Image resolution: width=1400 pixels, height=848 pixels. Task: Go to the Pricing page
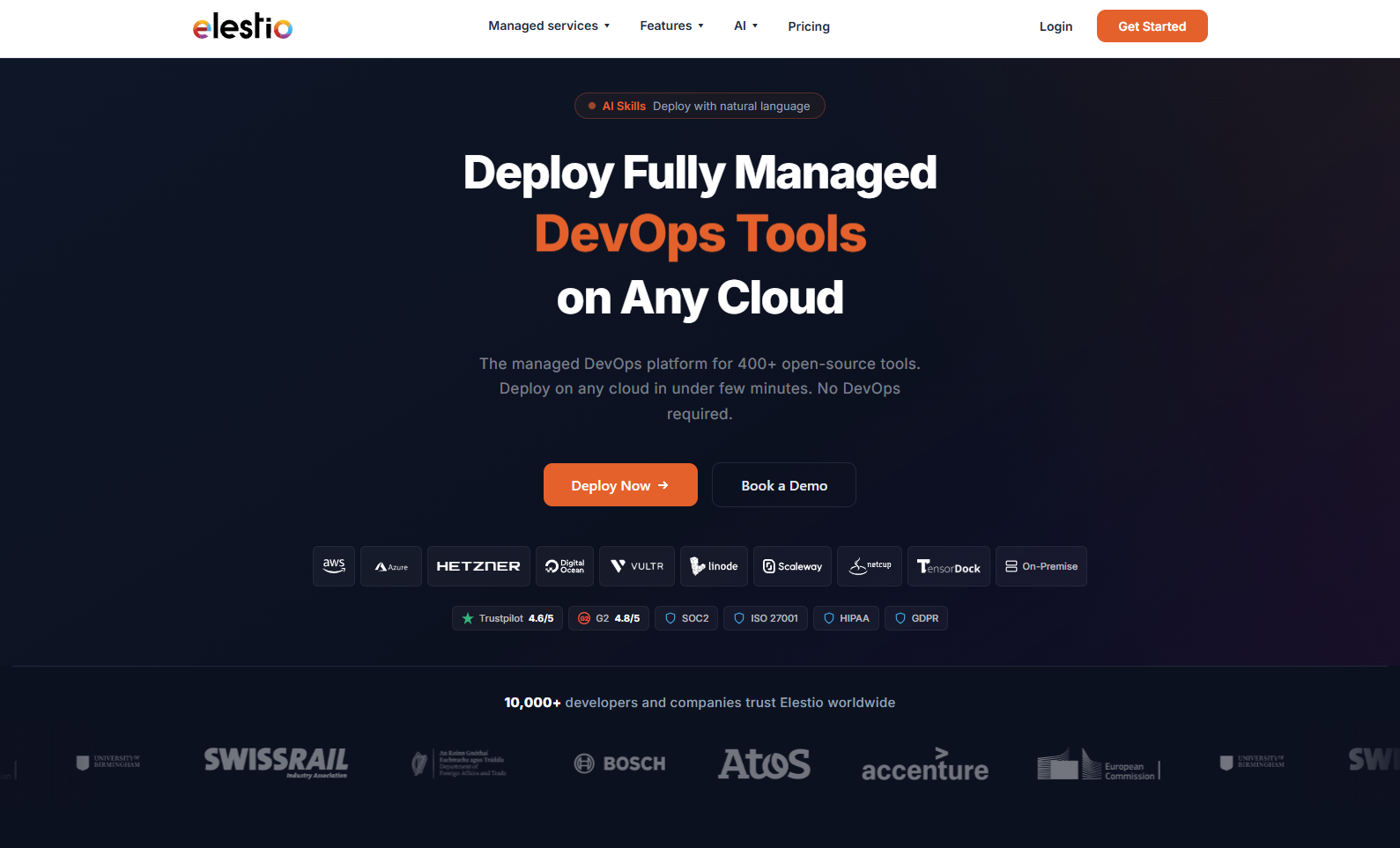tap(809, 26)
